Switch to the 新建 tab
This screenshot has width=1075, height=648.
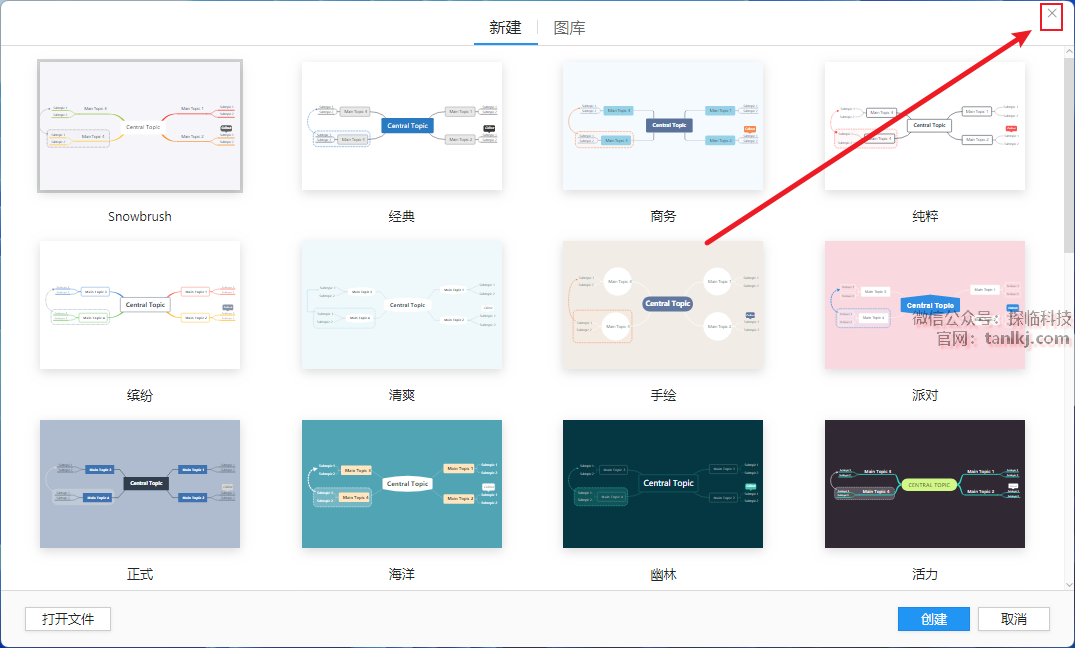505,27
